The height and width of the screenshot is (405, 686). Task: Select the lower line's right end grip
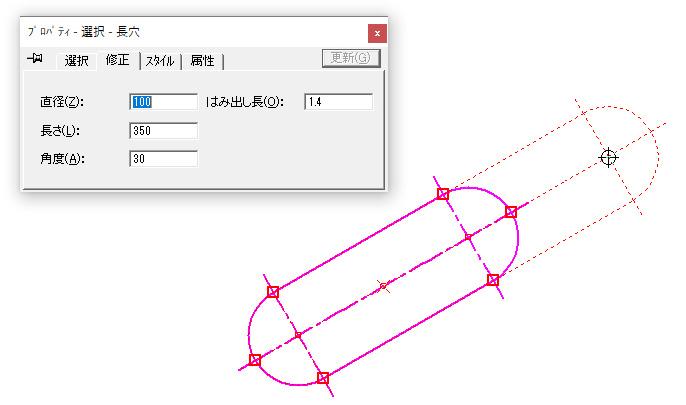click(493, 280)
